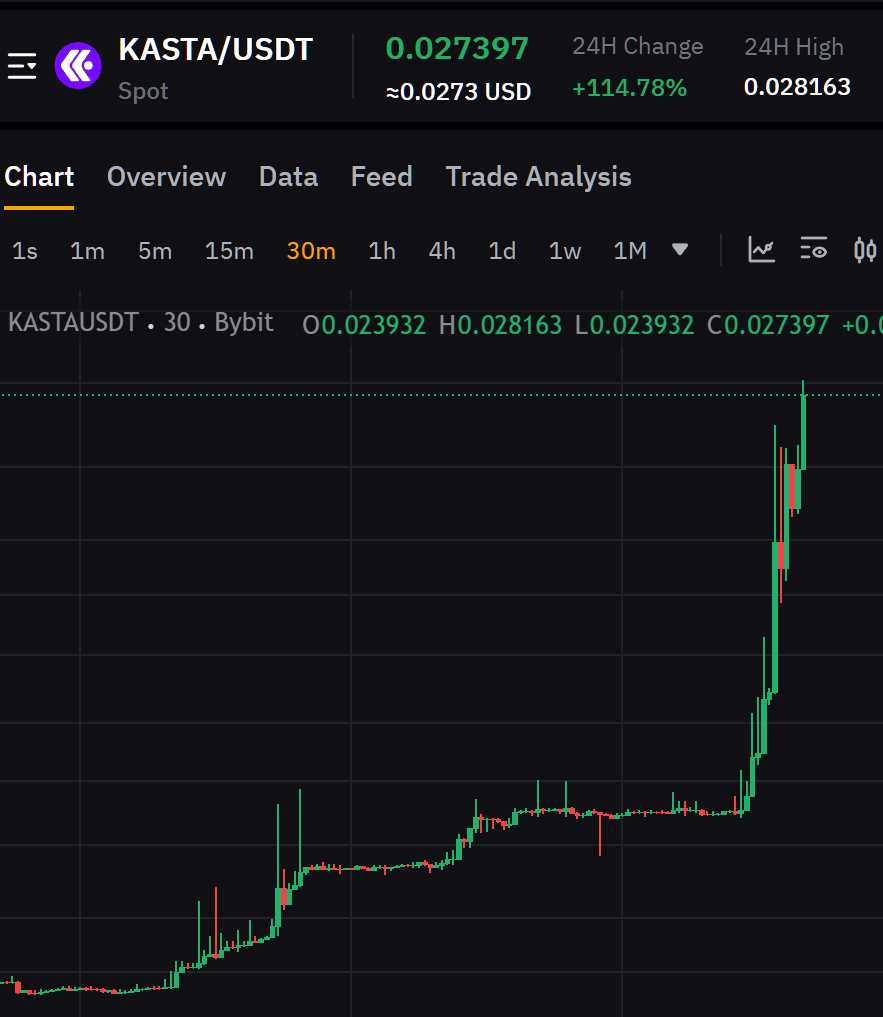Click the O0.023932 open value

pyautogui.click(x=364, y=325)
